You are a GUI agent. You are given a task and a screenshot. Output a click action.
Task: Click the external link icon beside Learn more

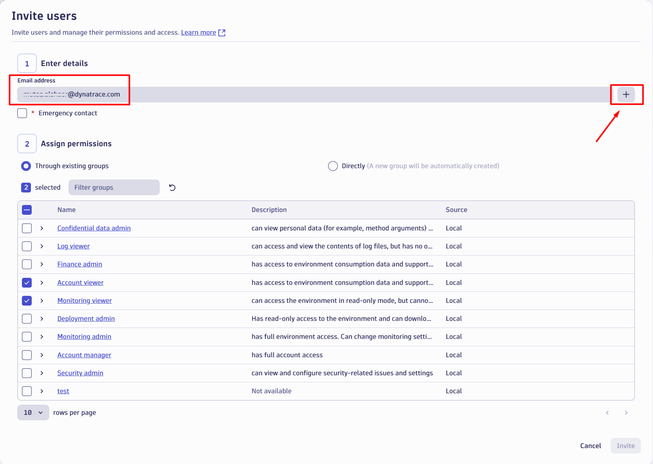tap(222, 33)
